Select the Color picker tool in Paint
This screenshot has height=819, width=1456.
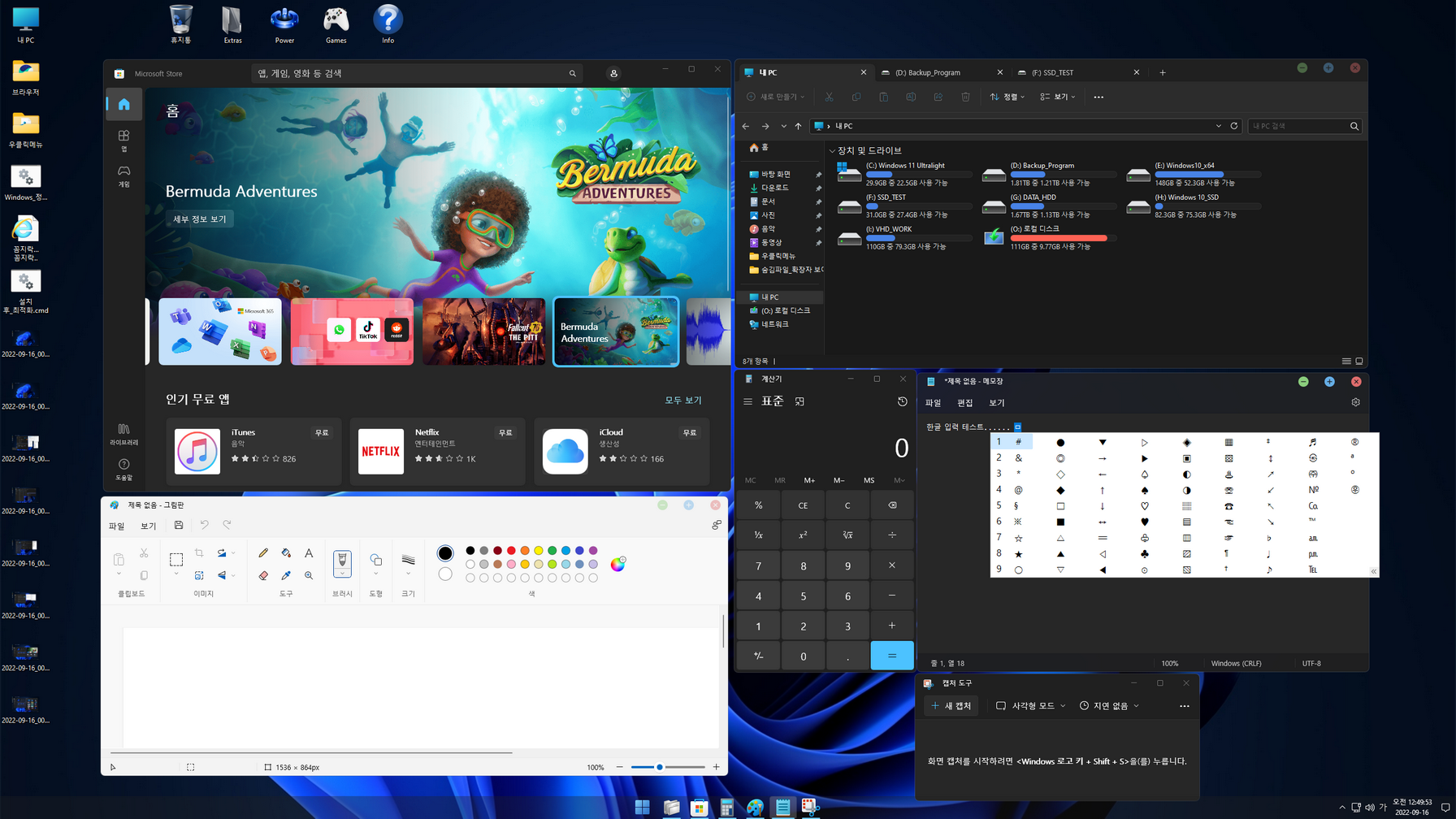(286, 575)
